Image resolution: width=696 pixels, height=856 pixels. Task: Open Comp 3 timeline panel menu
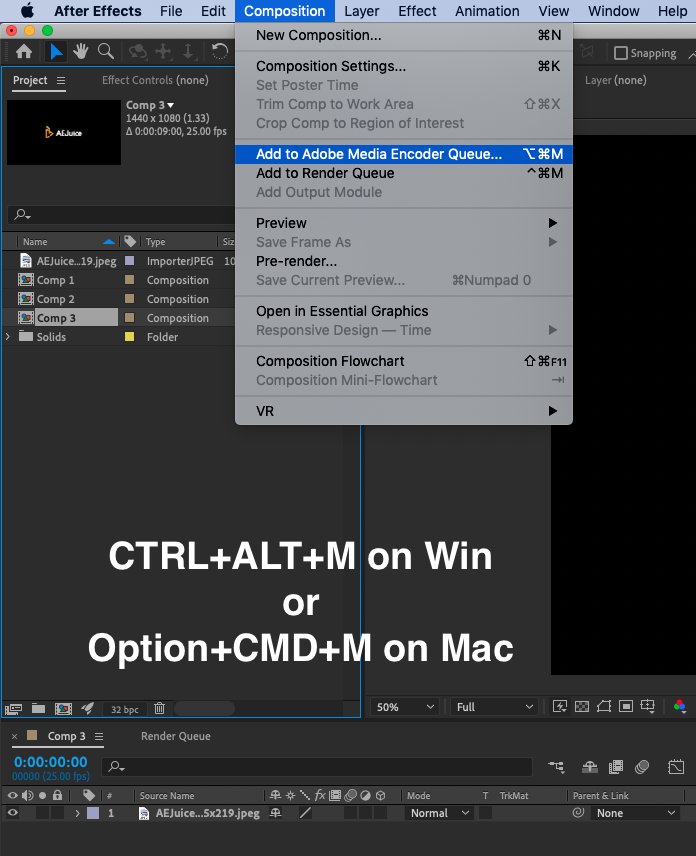pyautogui.click(x=99, y=736)
